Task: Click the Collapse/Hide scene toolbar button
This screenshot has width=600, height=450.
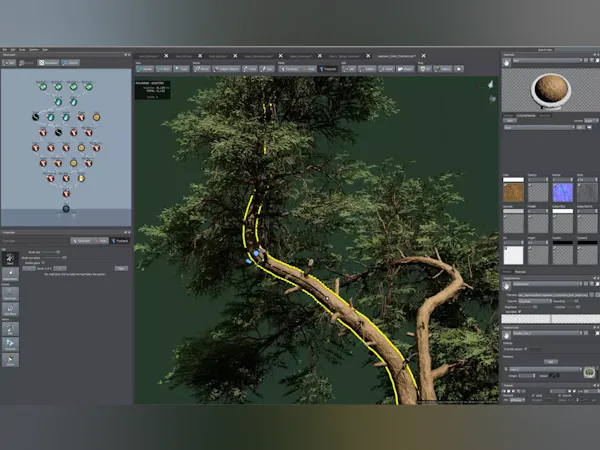Action: [227, 69]
